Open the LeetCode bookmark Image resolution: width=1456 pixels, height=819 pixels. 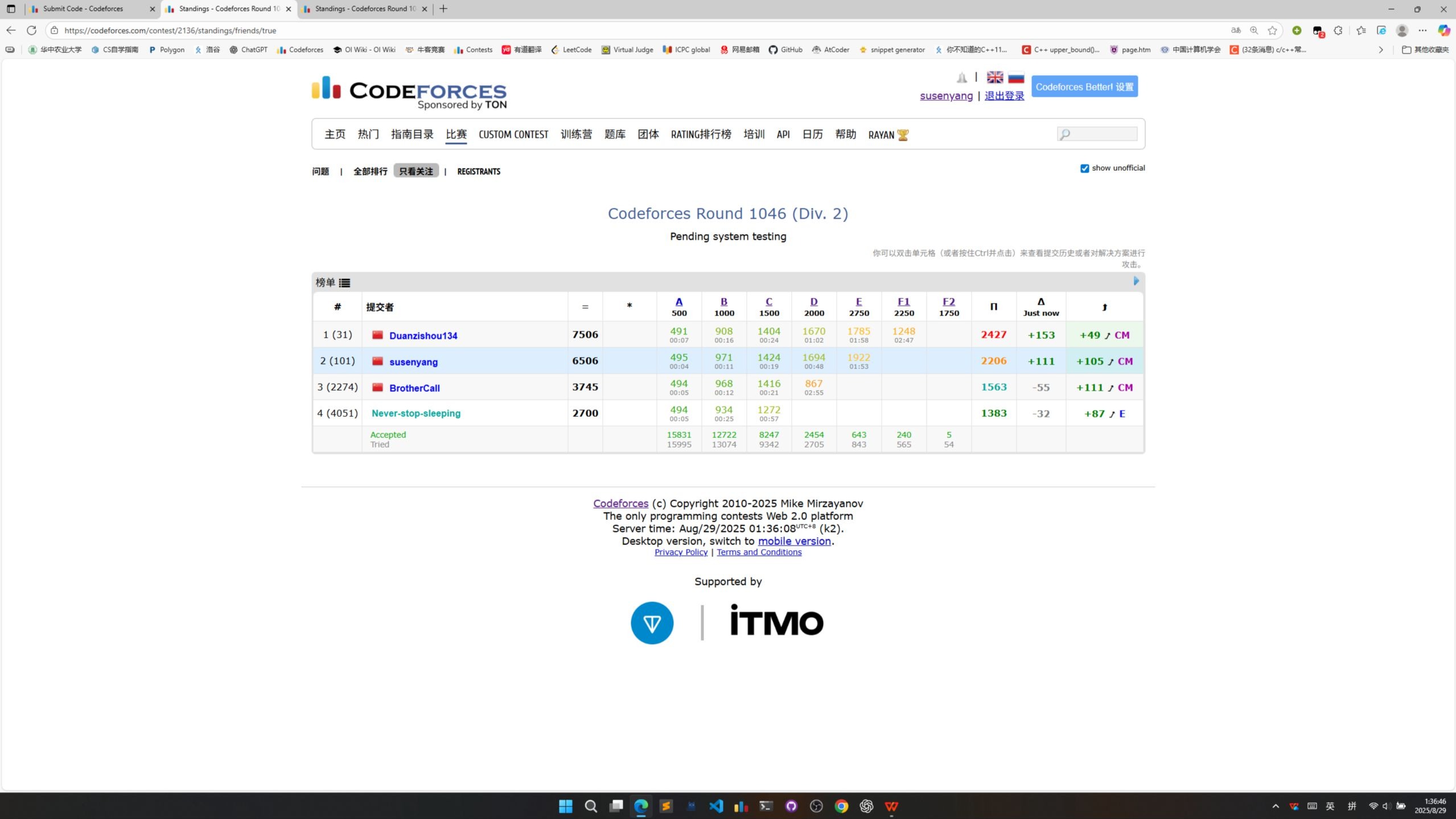[x=571, y=50]
